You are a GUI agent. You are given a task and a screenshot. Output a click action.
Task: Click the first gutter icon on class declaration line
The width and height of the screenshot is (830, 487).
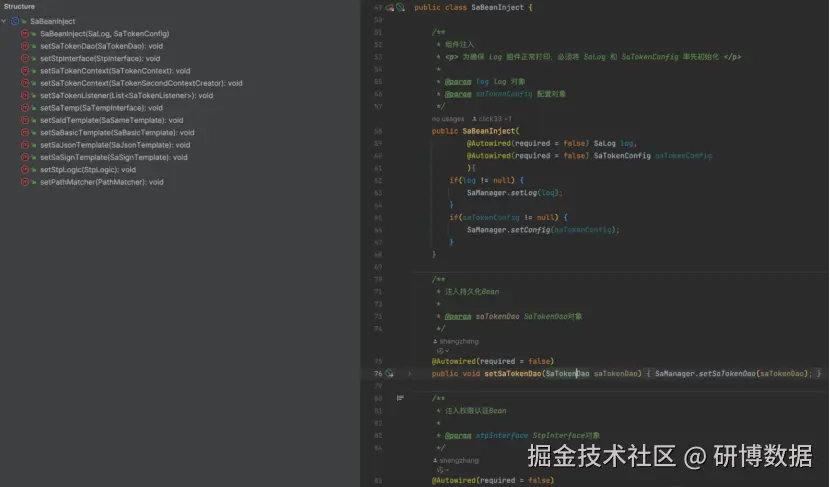coord(390,7)
